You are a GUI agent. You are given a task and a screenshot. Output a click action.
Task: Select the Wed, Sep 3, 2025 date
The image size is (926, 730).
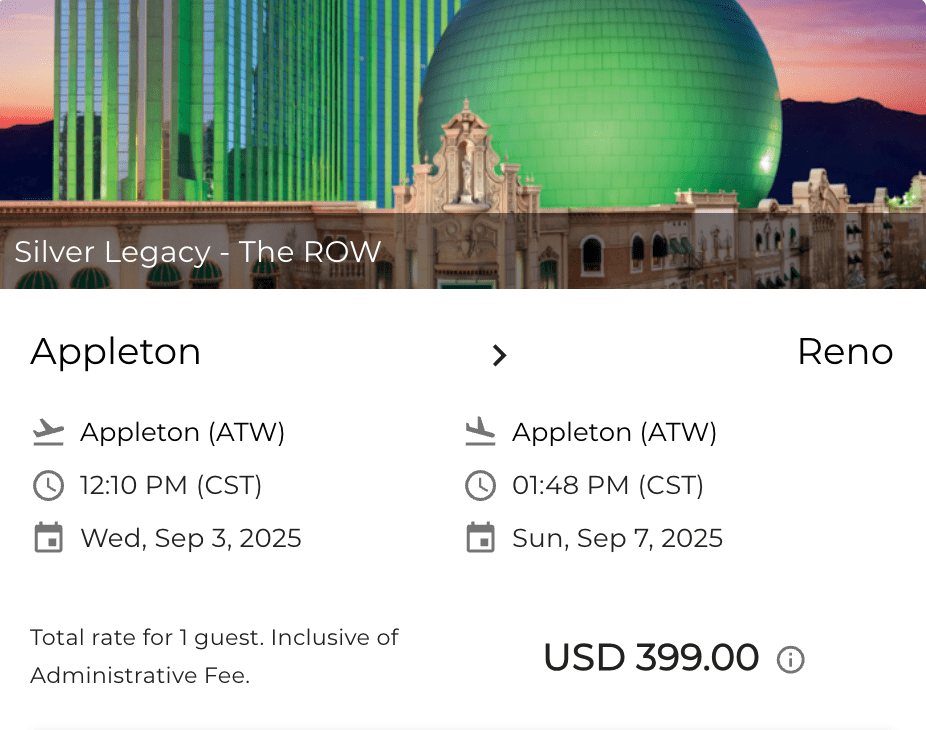tap(191, 538)
